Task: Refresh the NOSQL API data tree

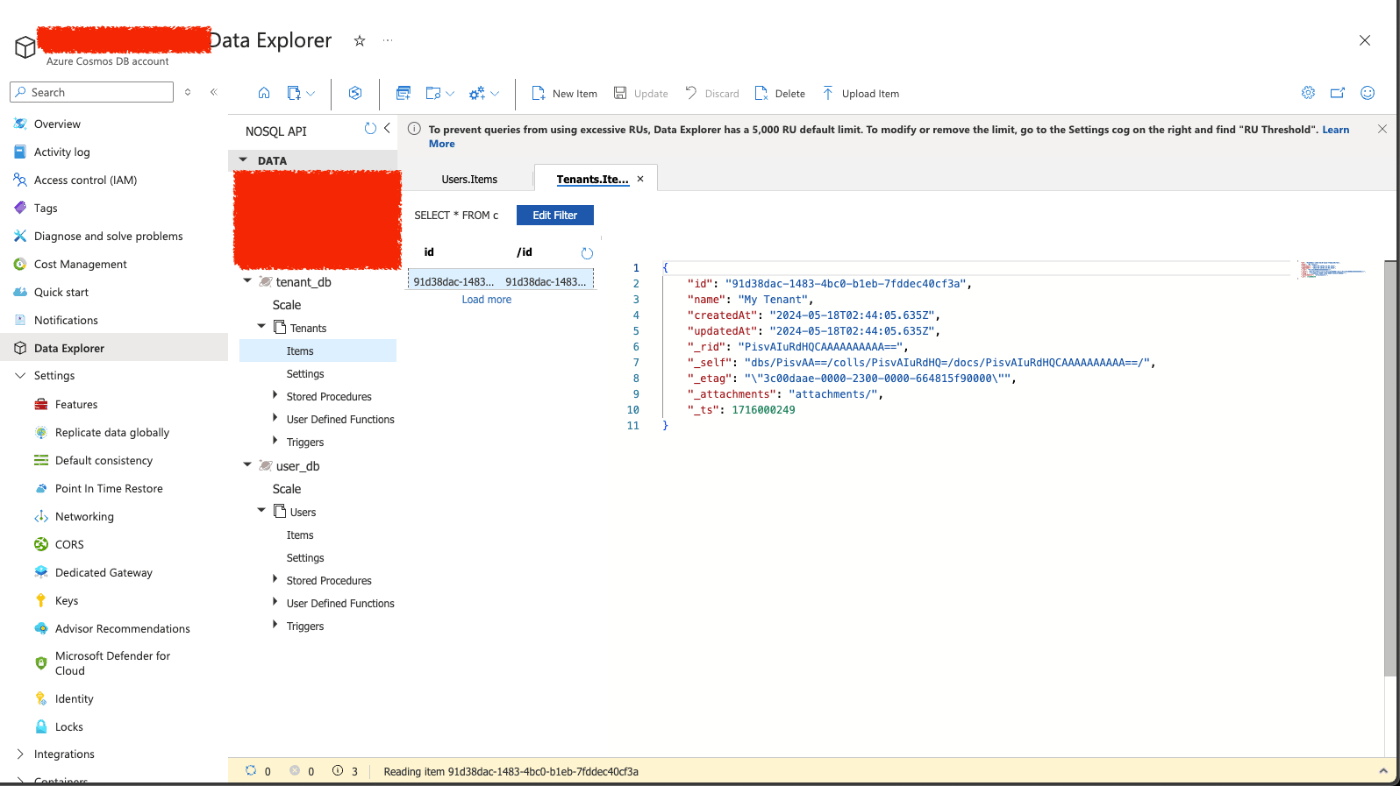Action: tap(370, 129)
